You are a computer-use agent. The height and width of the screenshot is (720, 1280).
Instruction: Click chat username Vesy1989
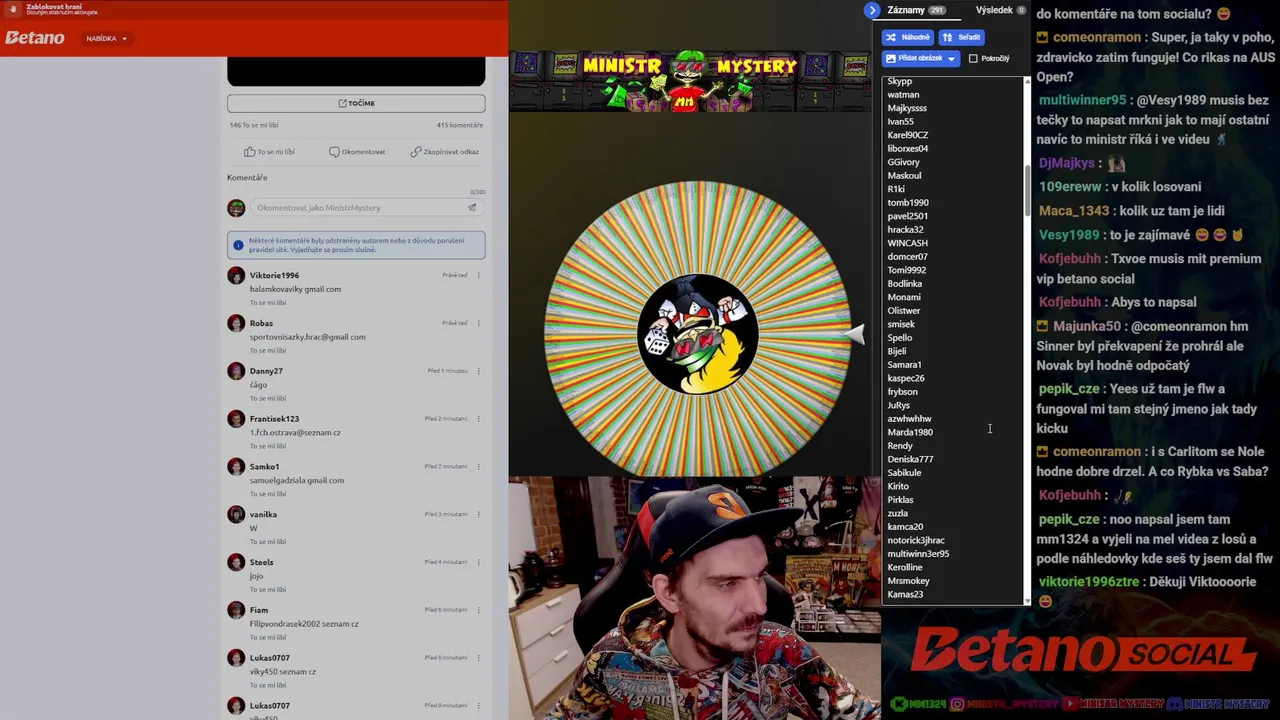[x=1069, y=235]
